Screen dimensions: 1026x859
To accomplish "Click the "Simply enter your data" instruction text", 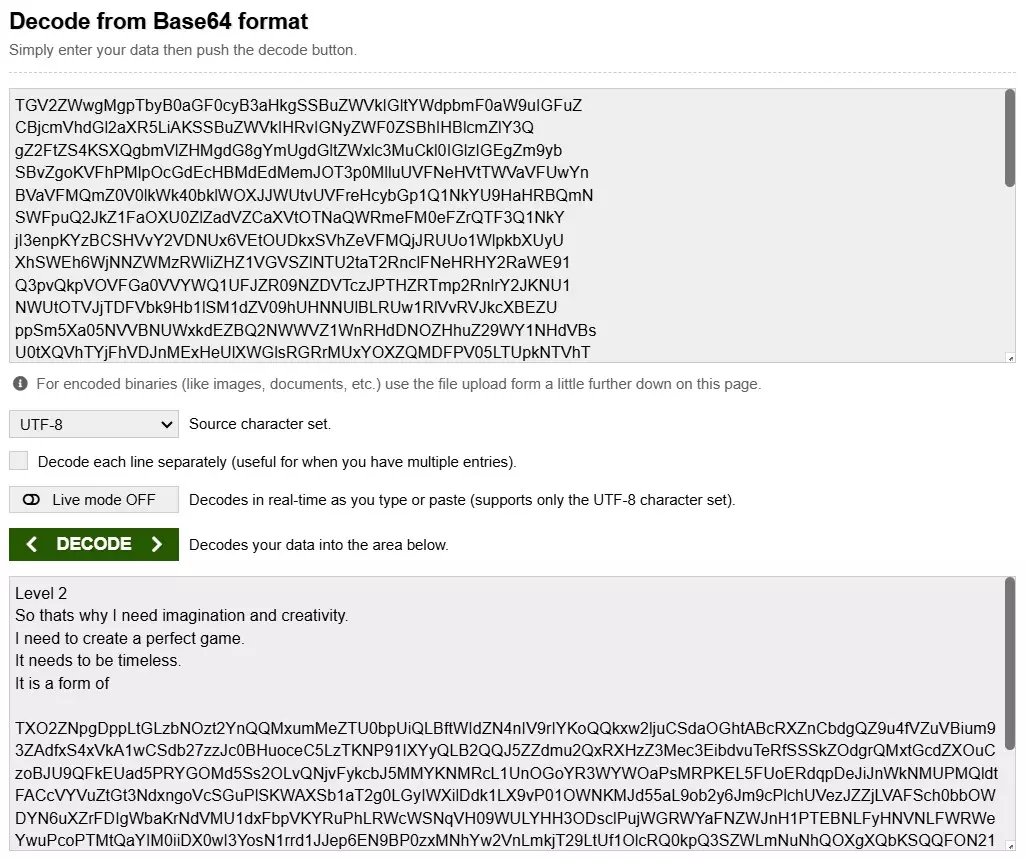I will coord(183,50).
